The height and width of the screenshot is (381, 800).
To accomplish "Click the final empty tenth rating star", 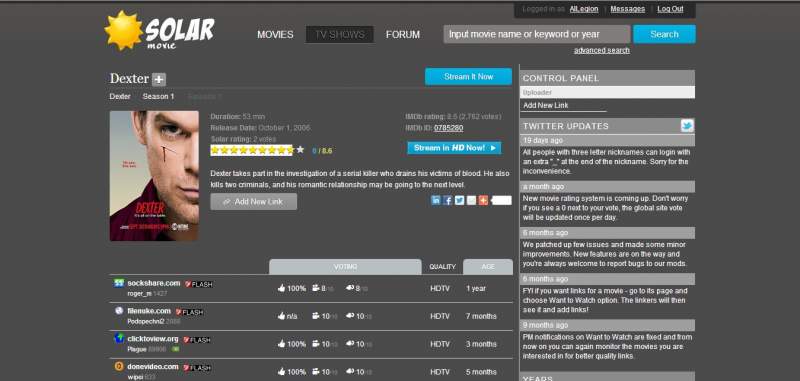I will tap(300, 150).
